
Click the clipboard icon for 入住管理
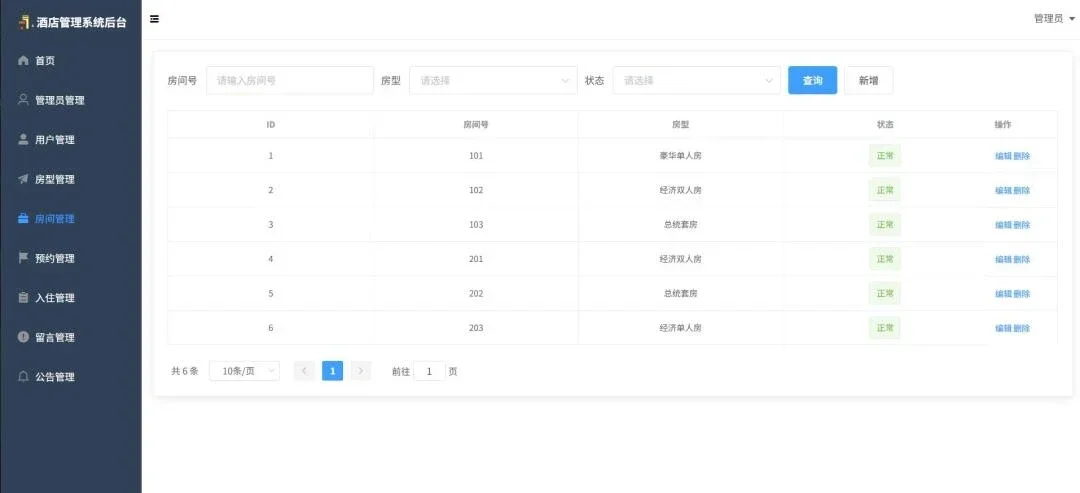point(23,297)
